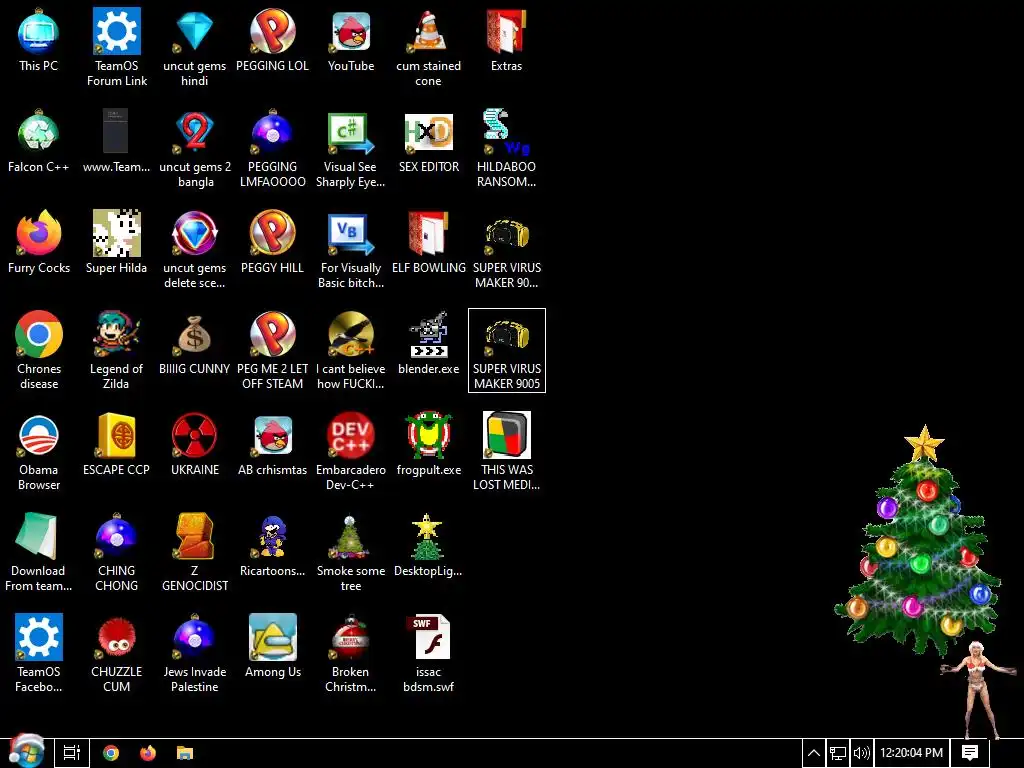
Task: Launch the PEGGY HILL shortcut
Action: click(272, 242)
